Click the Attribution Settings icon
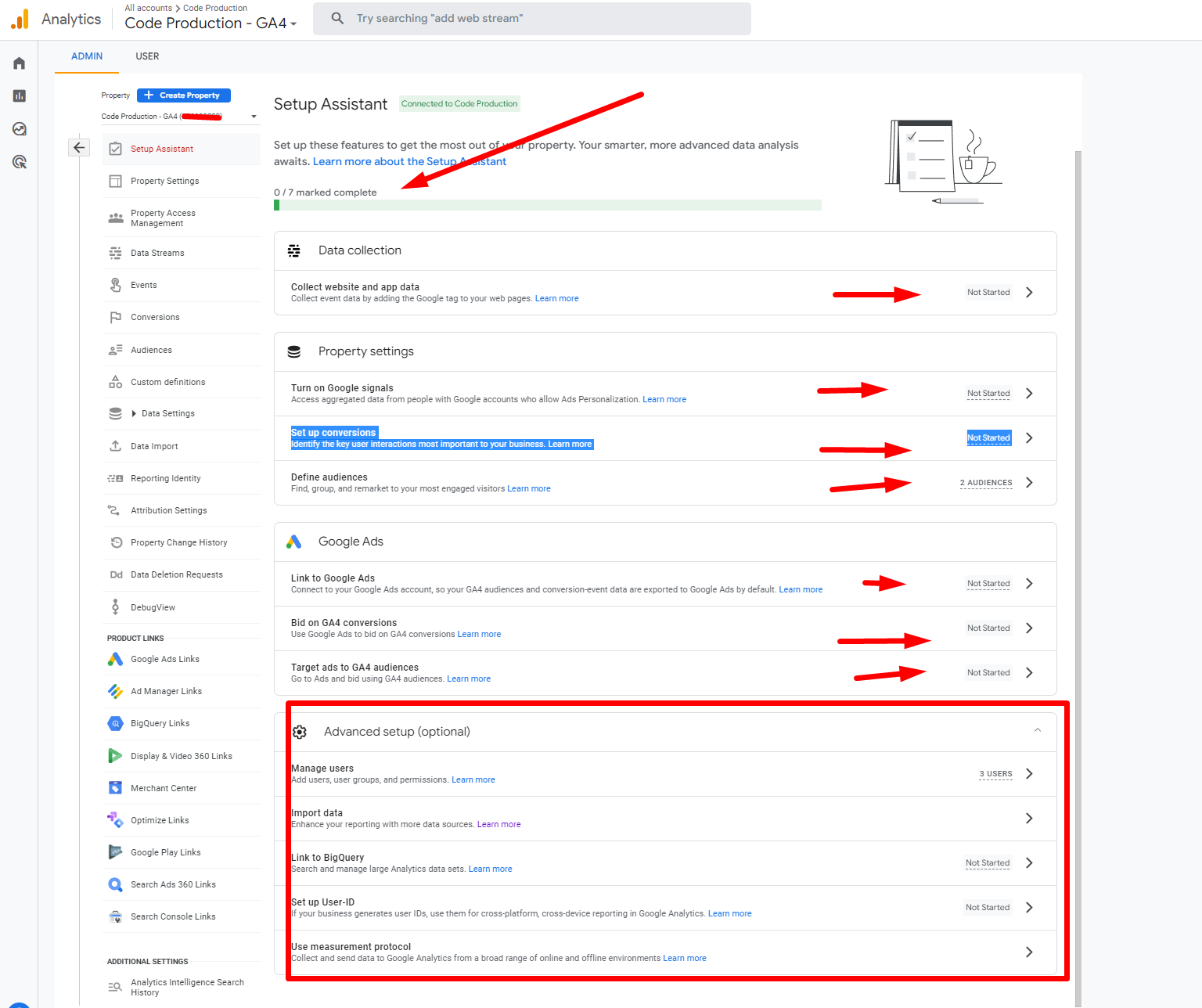 (115, 510)
